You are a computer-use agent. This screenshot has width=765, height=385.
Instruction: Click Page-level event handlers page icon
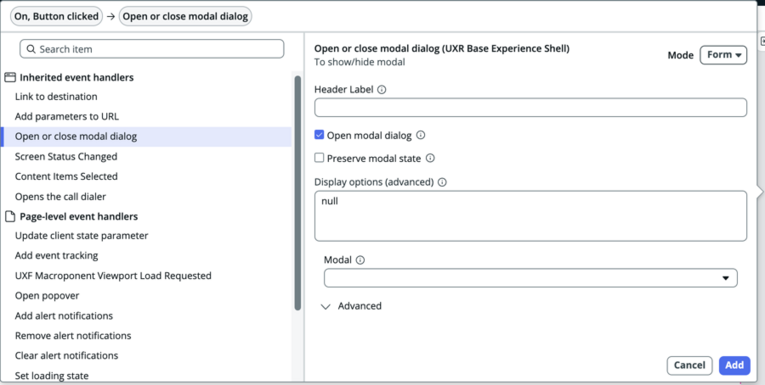tap(10, 216)
